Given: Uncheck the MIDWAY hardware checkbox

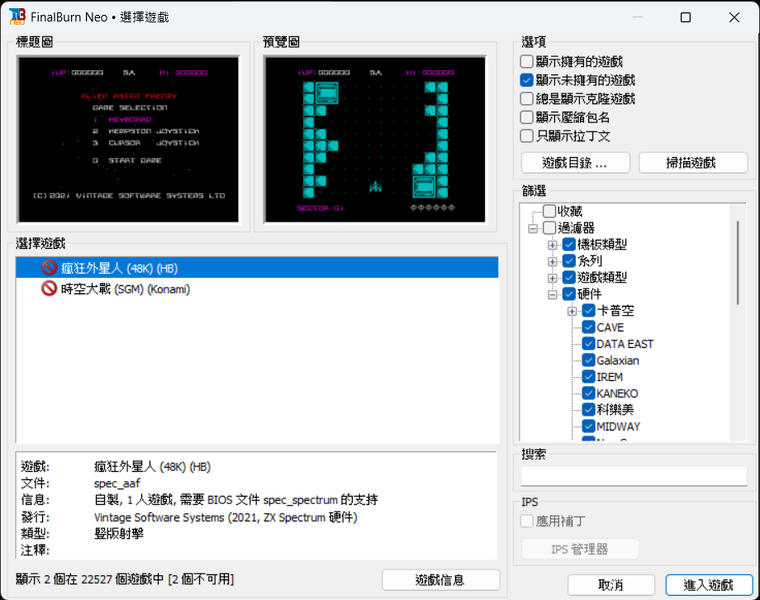Looking at the screenshot, I should coord(588,426).
